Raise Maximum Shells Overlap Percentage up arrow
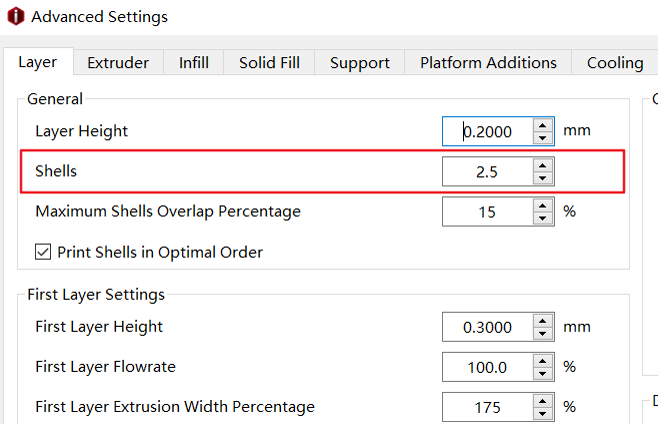 click(543, 205)
